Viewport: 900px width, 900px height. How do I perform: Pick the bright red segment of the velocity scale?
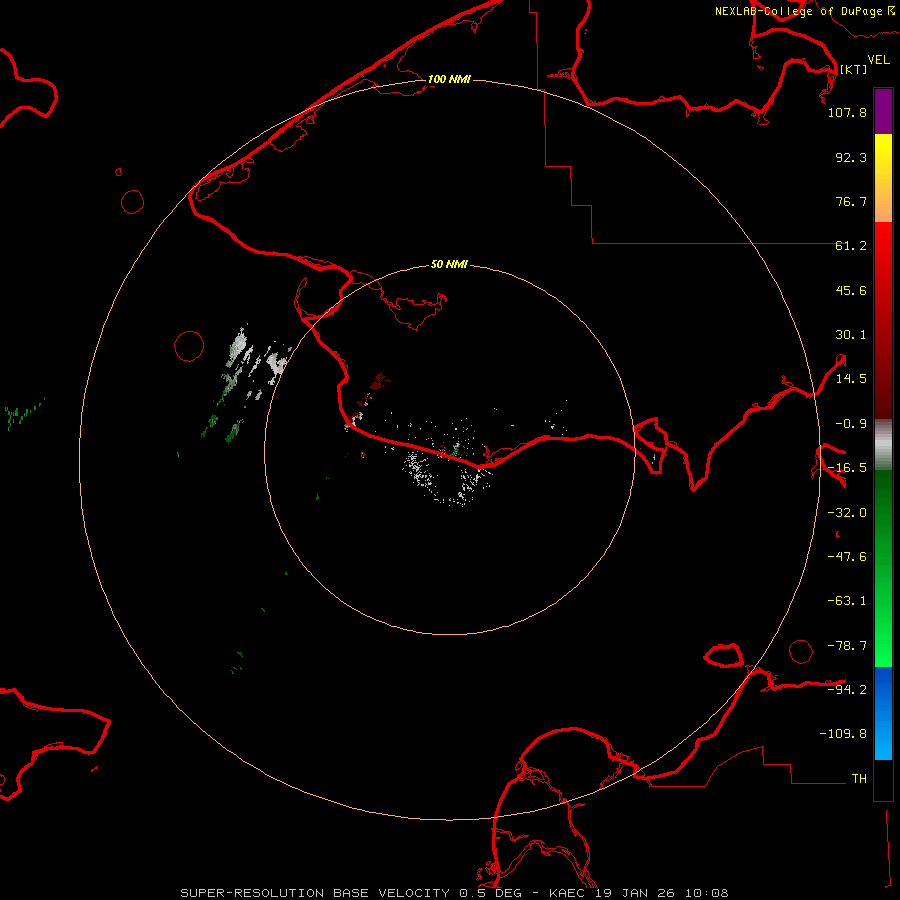coord(883,247)
